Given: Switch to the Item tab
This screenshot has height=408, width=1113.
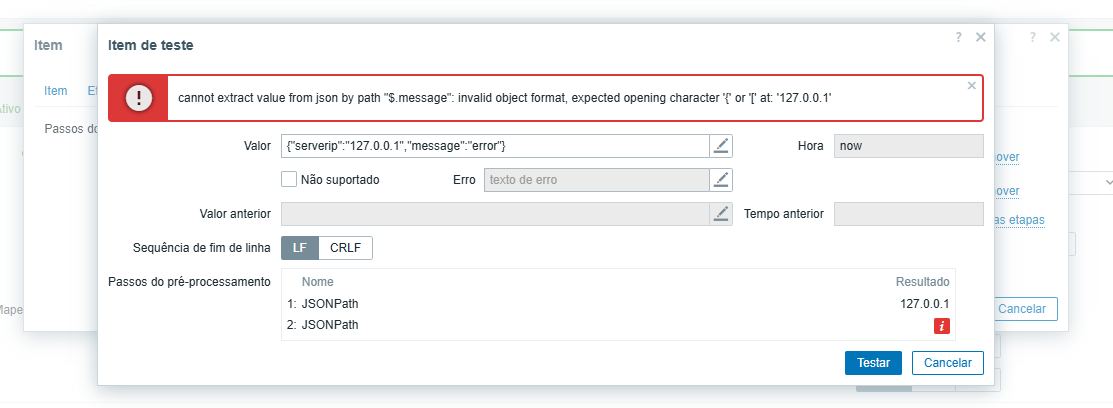Looking at the screenshot, I should [x=56, y=91].
